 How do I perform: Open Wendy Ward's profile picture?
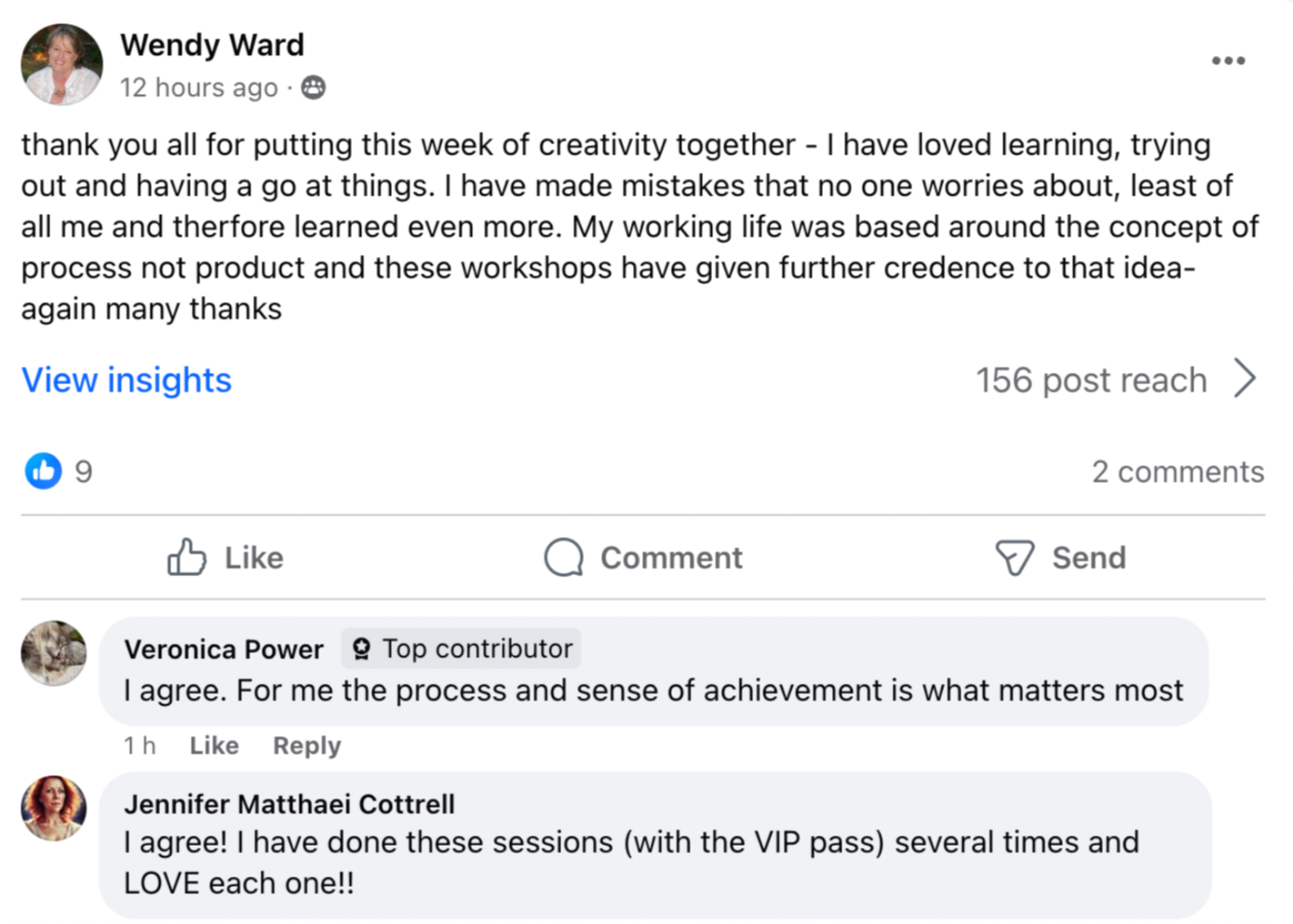coord(61,64)
